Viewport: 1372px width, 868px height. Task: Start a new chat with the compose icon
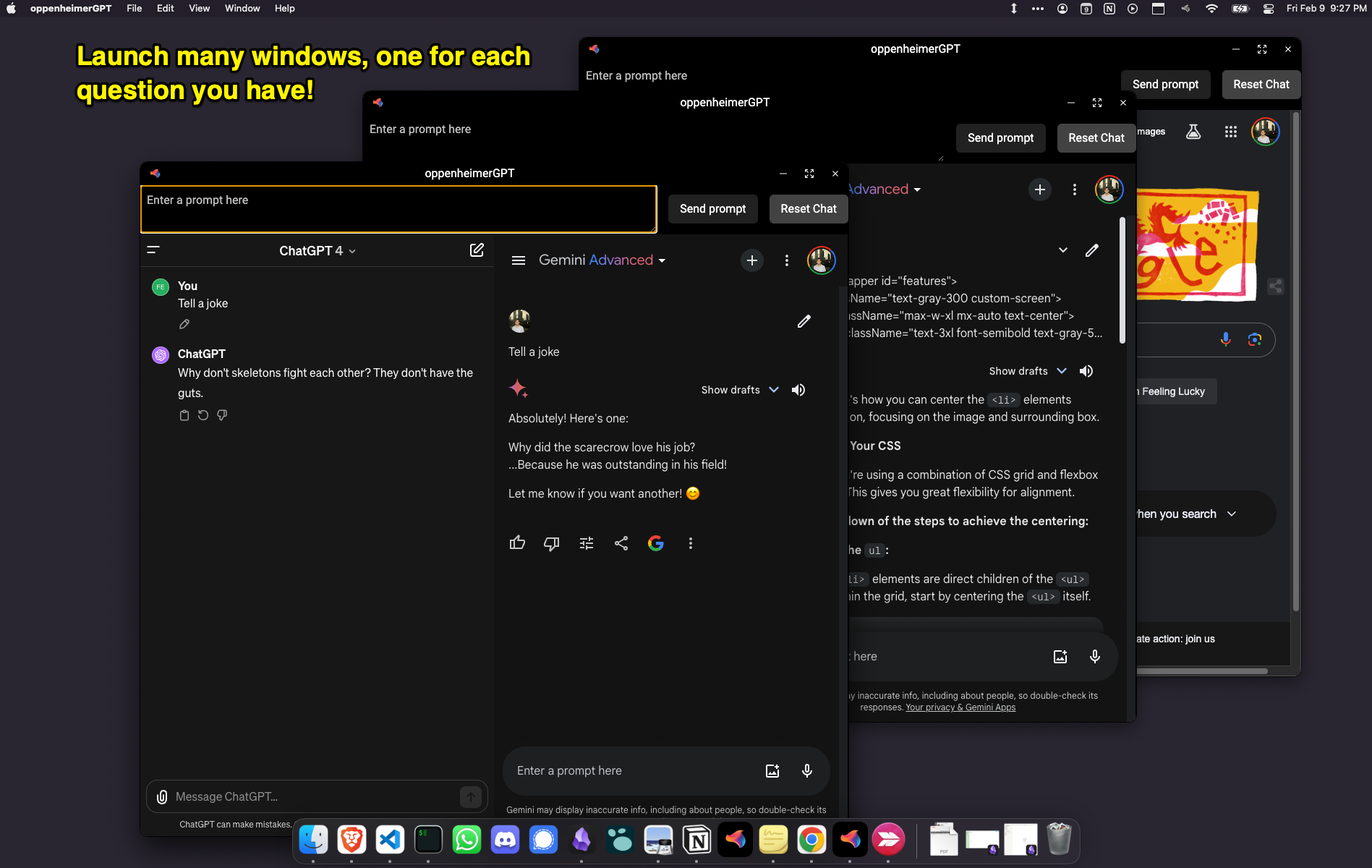tap(477, 250)
